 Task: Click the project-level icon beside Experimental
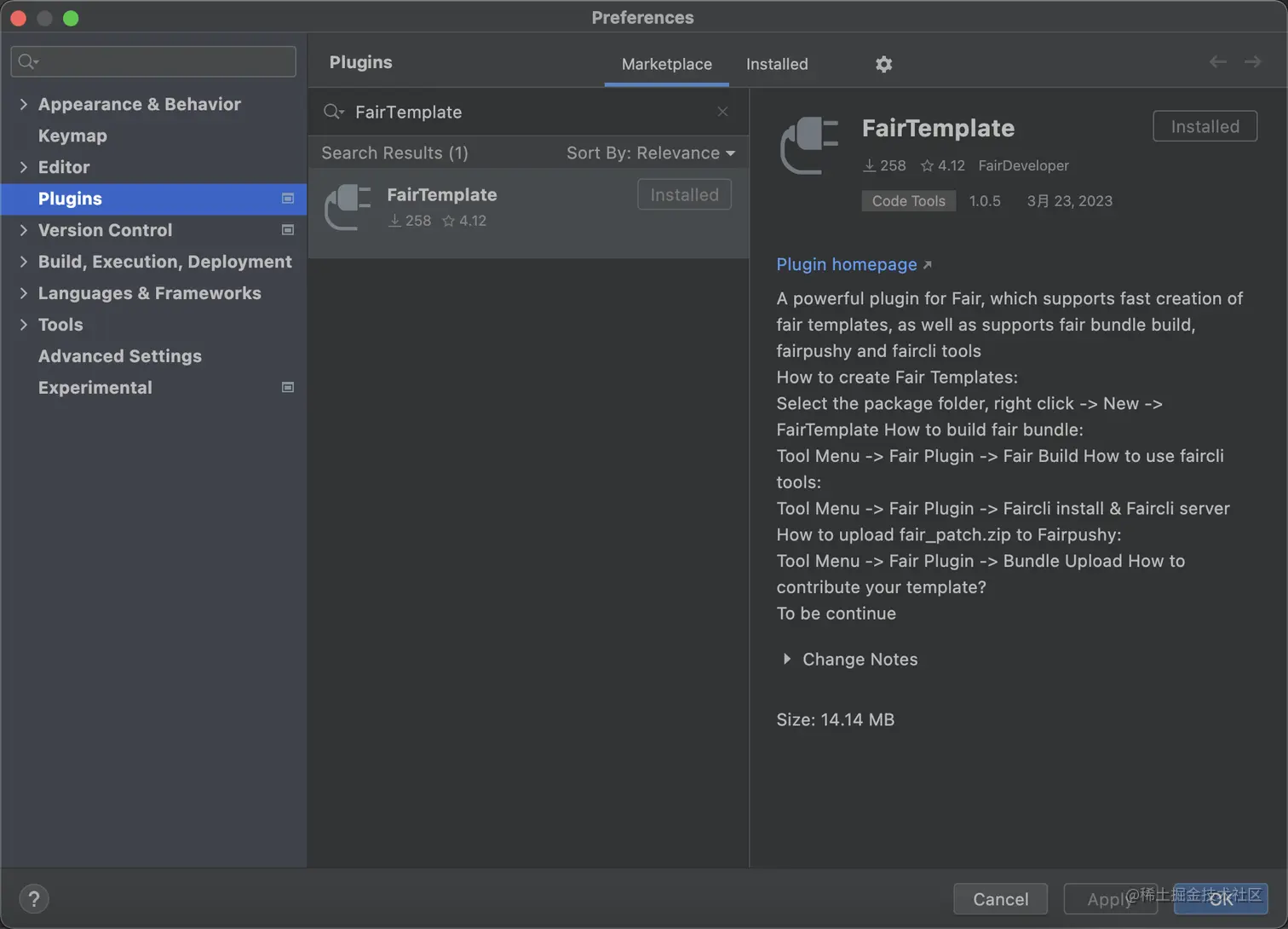click(288, 387)
